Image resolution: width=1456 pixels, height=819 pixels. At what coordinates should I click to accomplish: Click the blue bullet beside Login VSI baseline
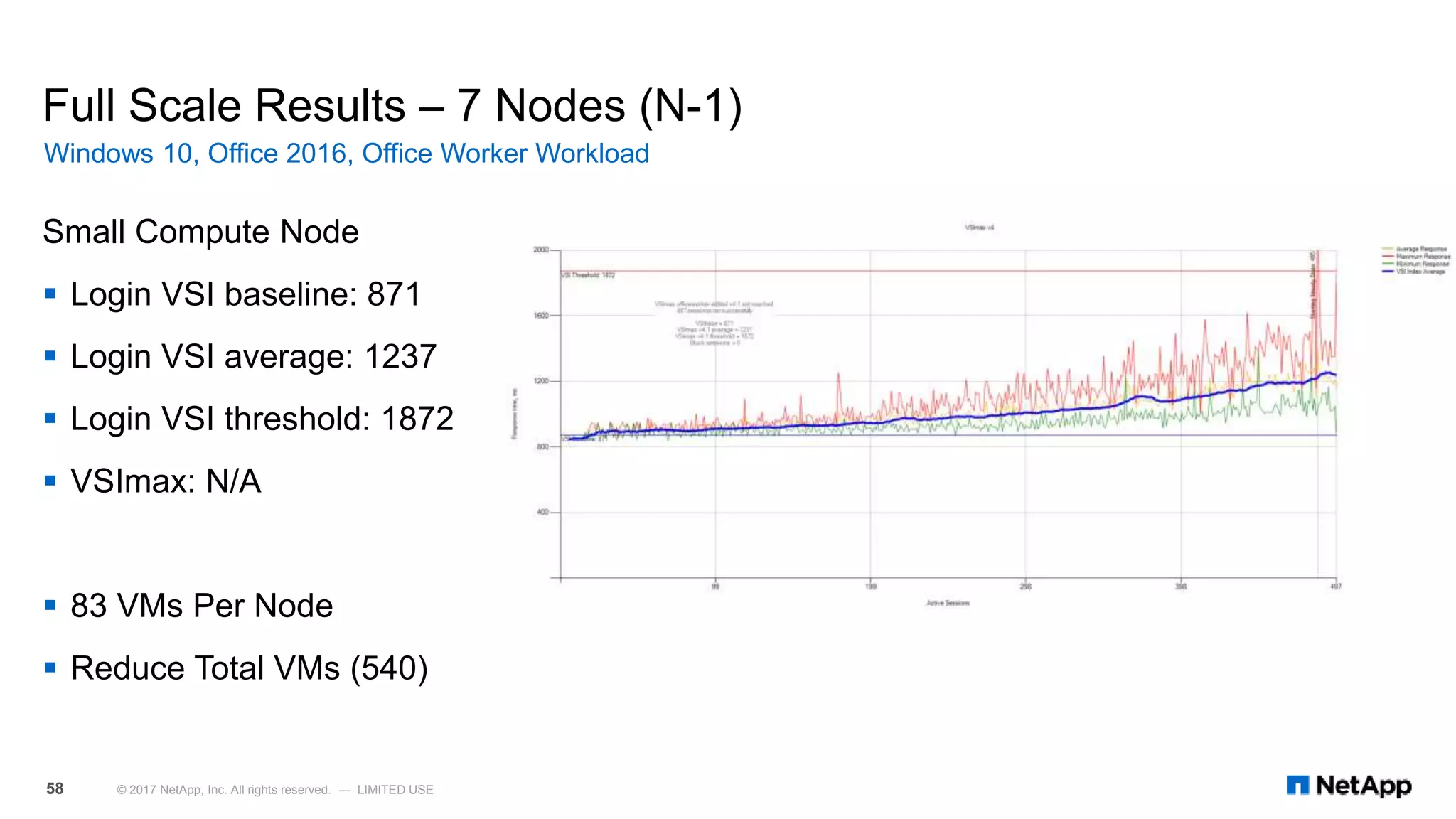click(50, 293)
